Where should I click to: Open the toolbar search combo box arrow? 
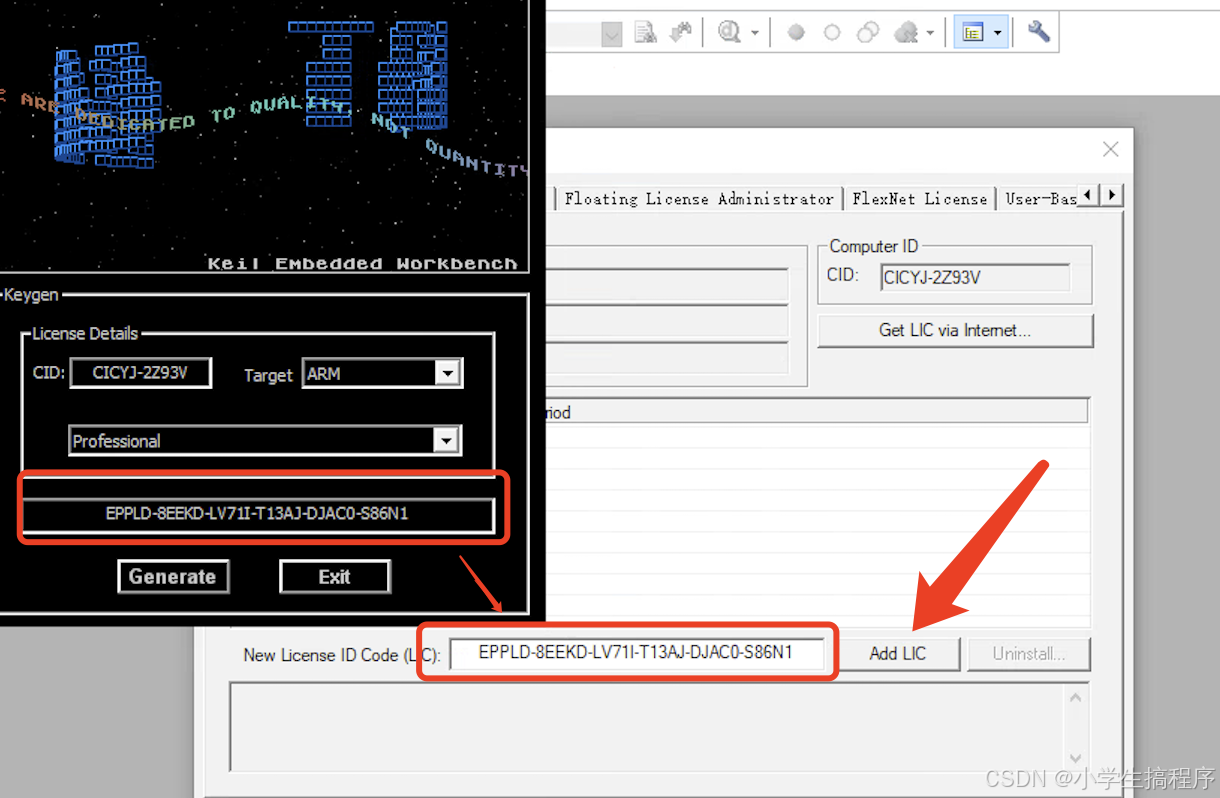pos(611,34)
